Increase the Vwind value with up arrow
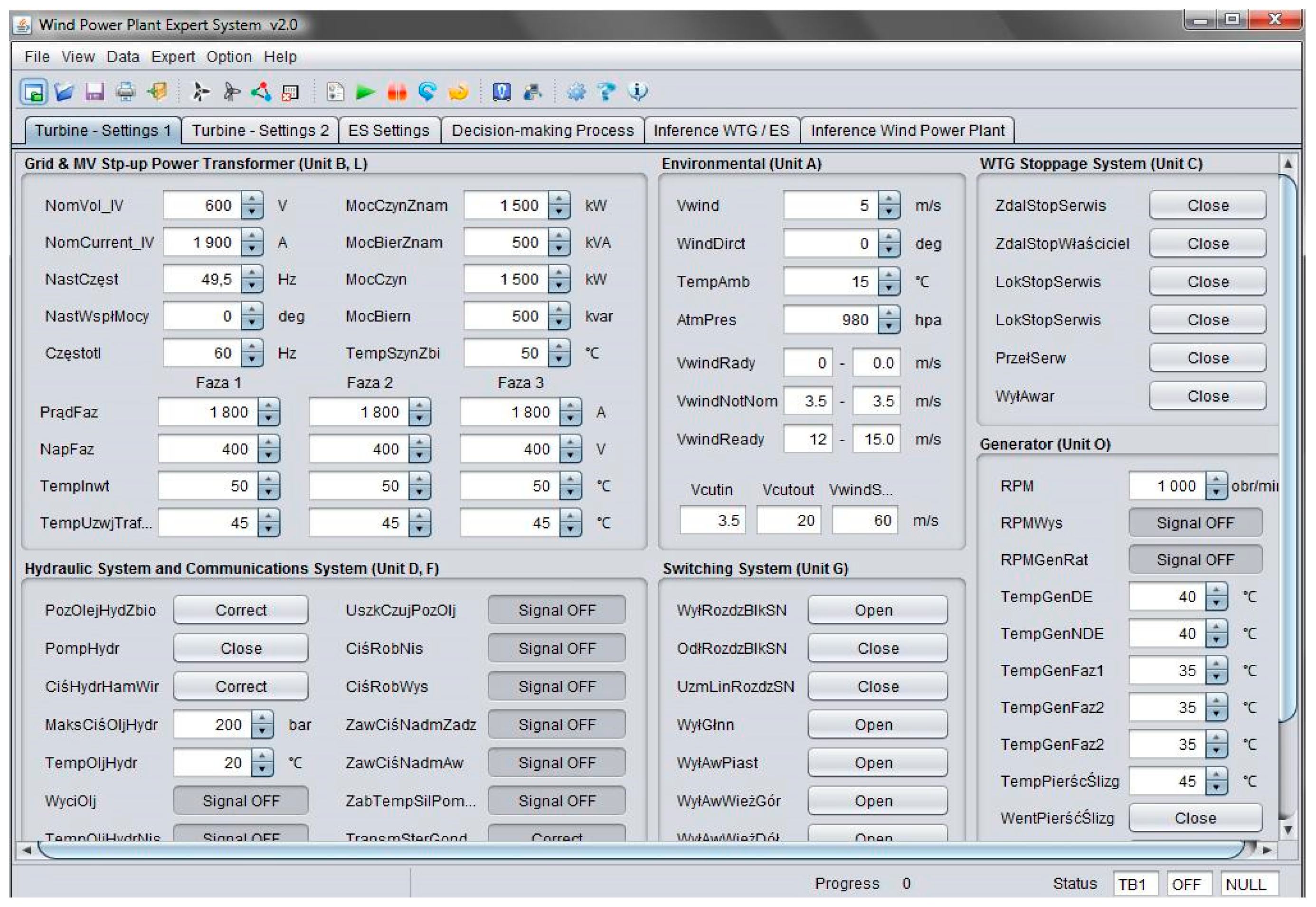 [x=889, y=199]
